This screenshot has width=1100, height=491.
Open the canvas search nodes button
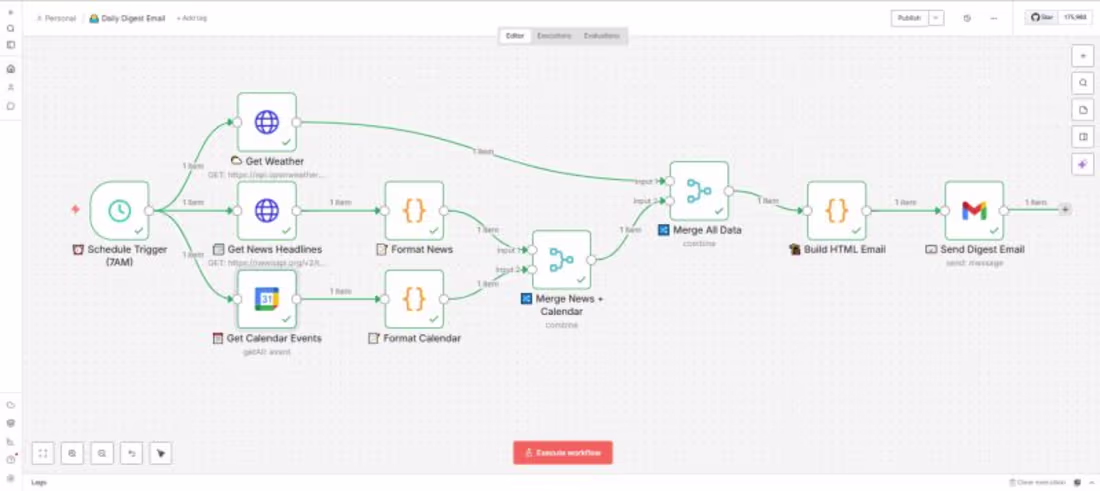(1082, 83)
